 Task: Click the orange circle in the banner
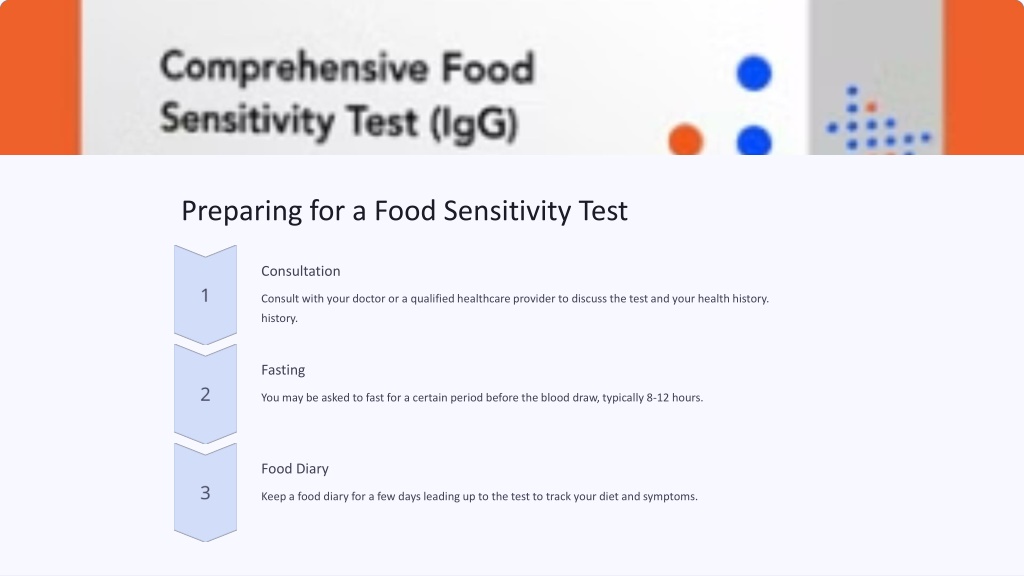[686, 140]
